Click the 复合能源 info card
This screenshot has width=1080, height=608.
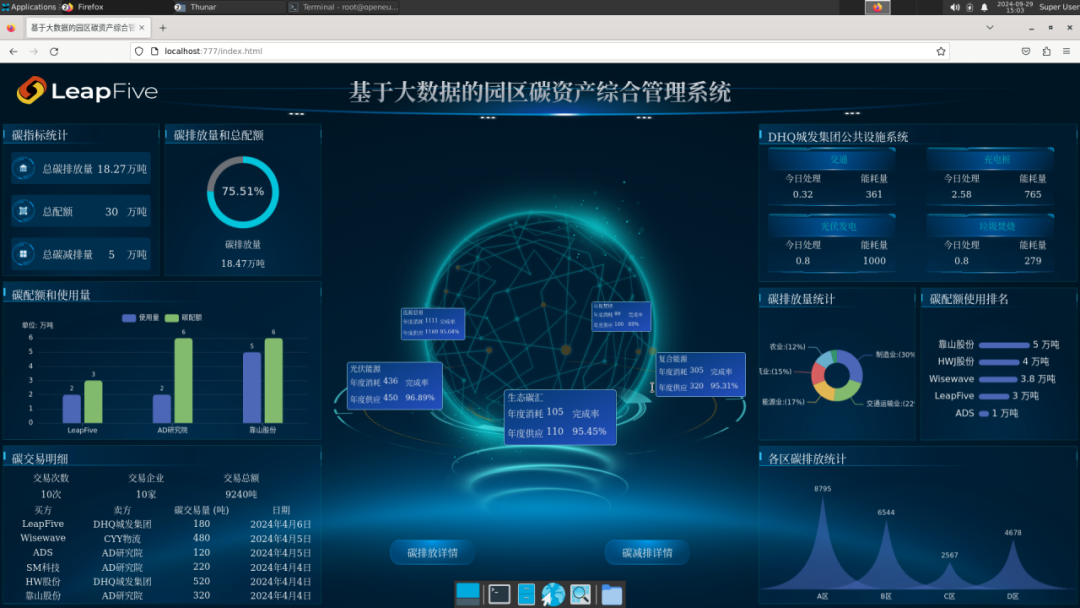pyautogui.click(x=700, y=374)
